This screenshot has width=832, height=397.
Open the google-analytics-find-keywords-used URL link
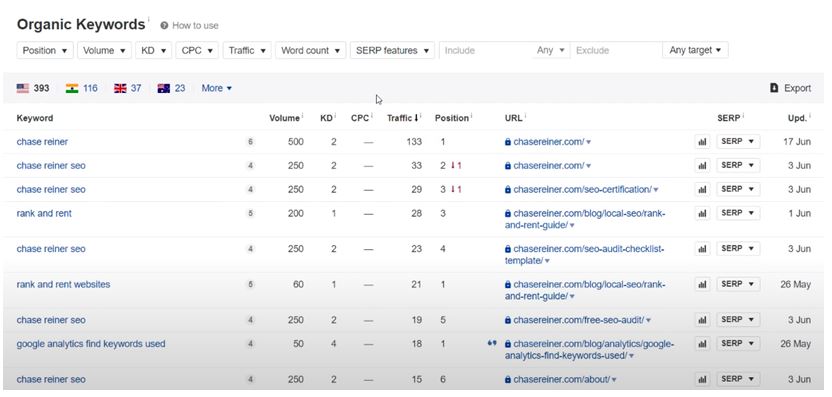tap(589, 350)
